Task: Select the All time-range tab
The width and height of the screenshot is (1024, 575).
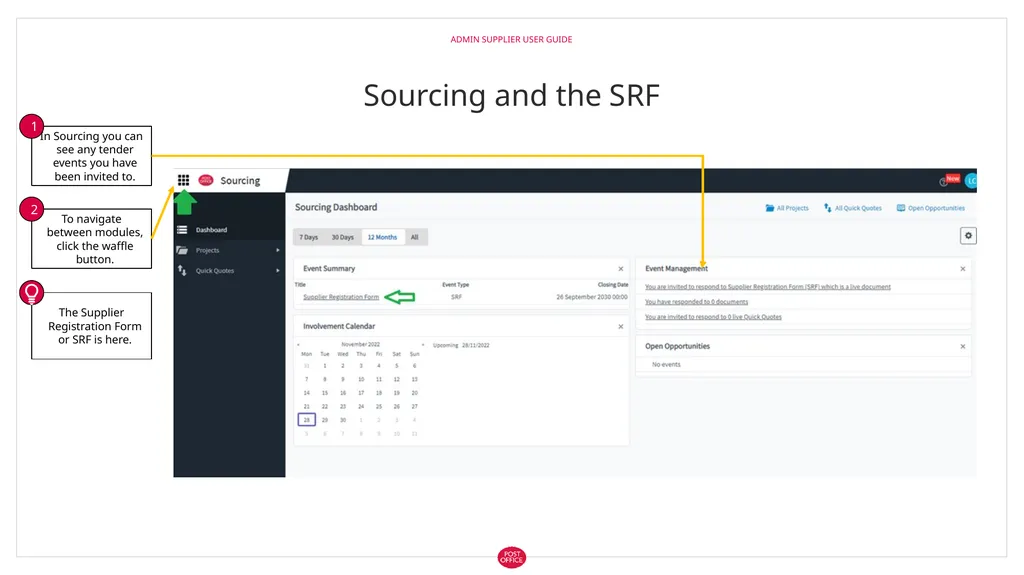Action: pos(415,237)
